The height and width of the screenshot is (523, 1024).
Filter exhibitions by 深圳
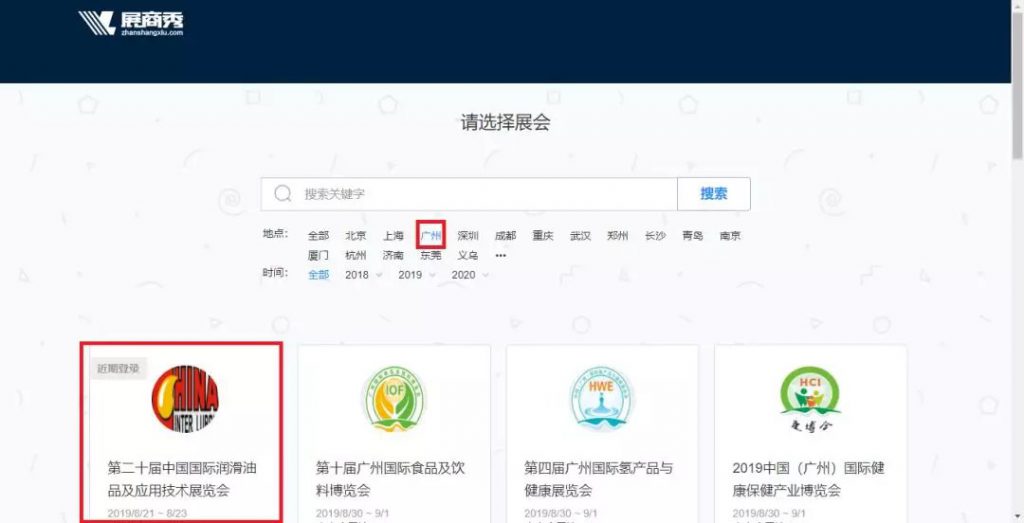click(x=468, y=236)
